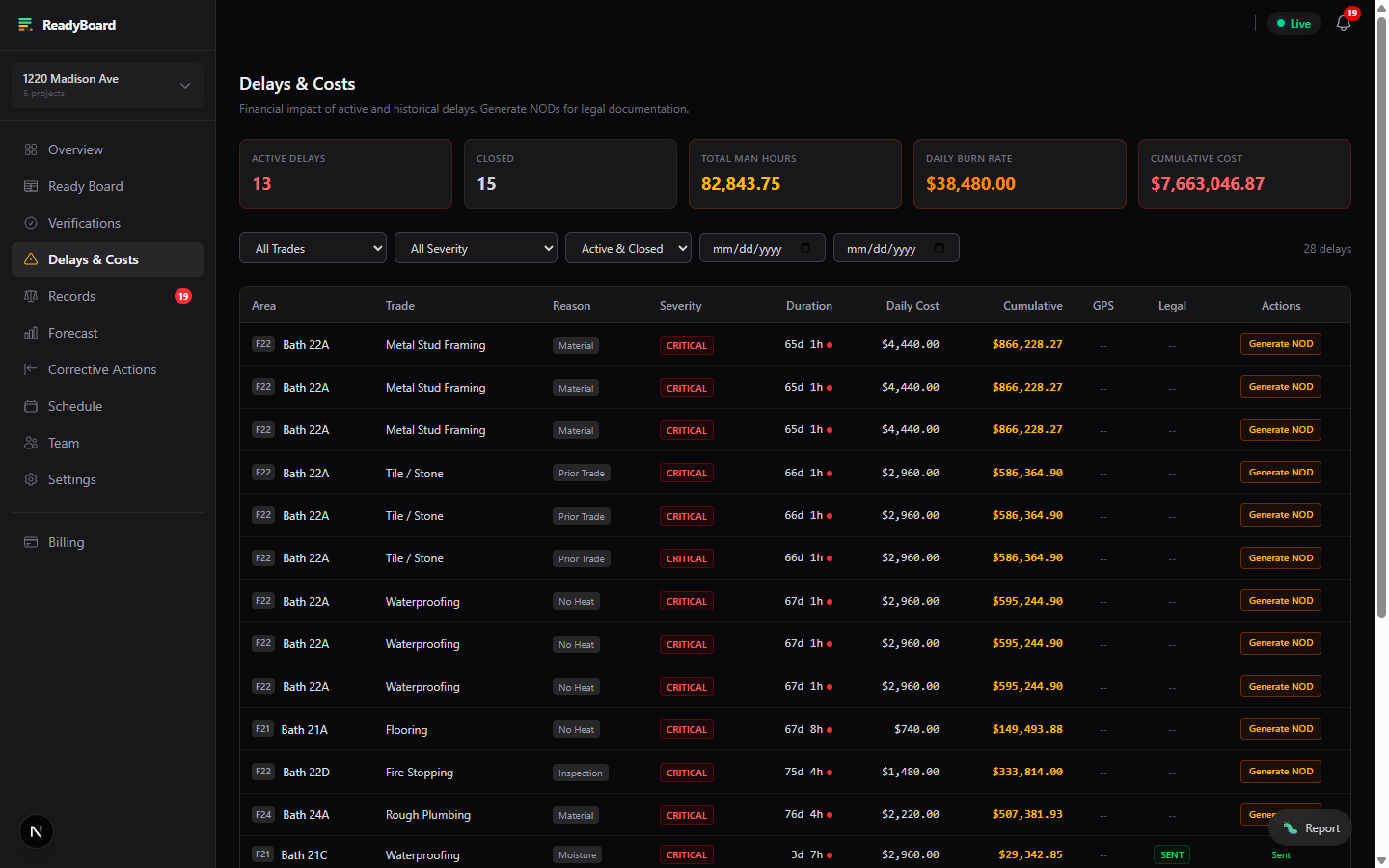Generate NOD for Fire Stopping row
Image resolution: width=1389 pixels, height=868 pixels.
coord(1280,772)
